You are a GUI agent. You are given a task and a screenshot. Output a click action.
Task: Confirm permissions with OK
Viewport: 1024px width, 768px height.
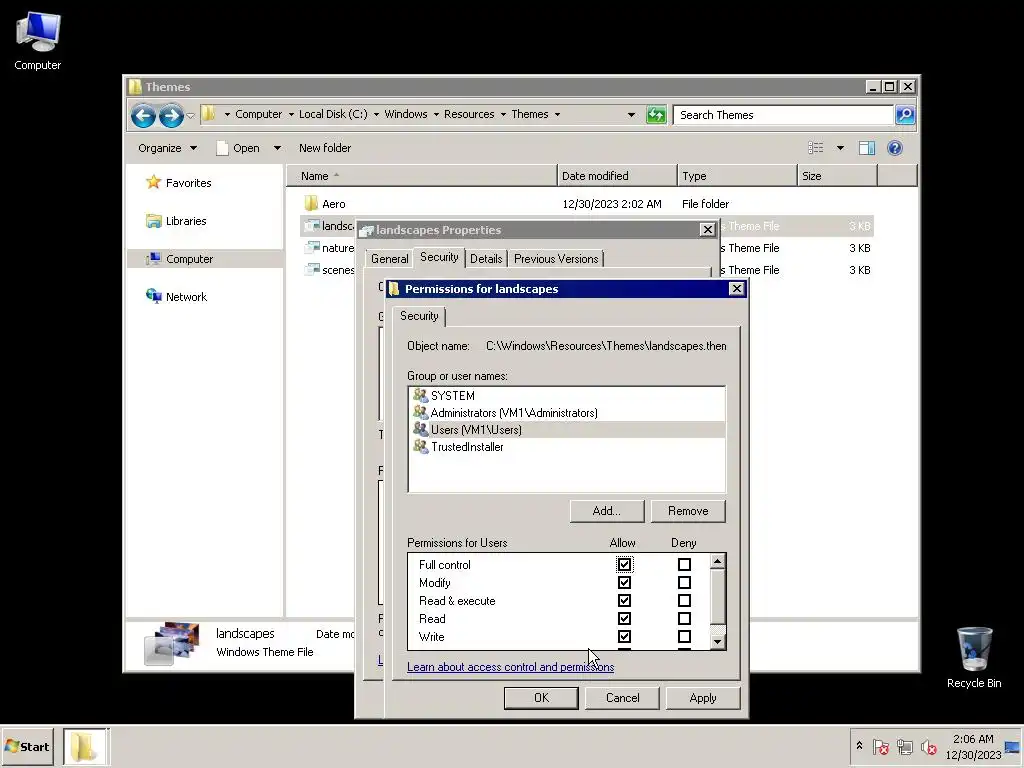pyautogui.click(x=541, y=697)
